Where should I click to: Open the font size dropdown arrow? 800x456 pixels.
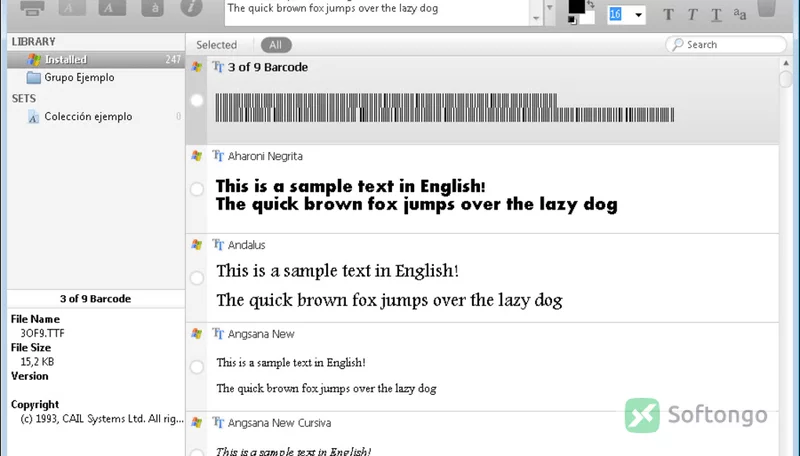[x=638, y=15]
